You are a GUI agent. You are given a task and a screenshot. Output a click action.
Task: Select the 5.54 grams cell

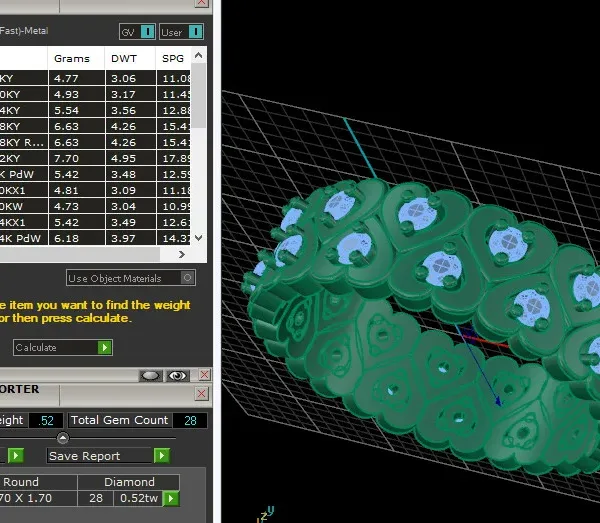coord(77,111)
